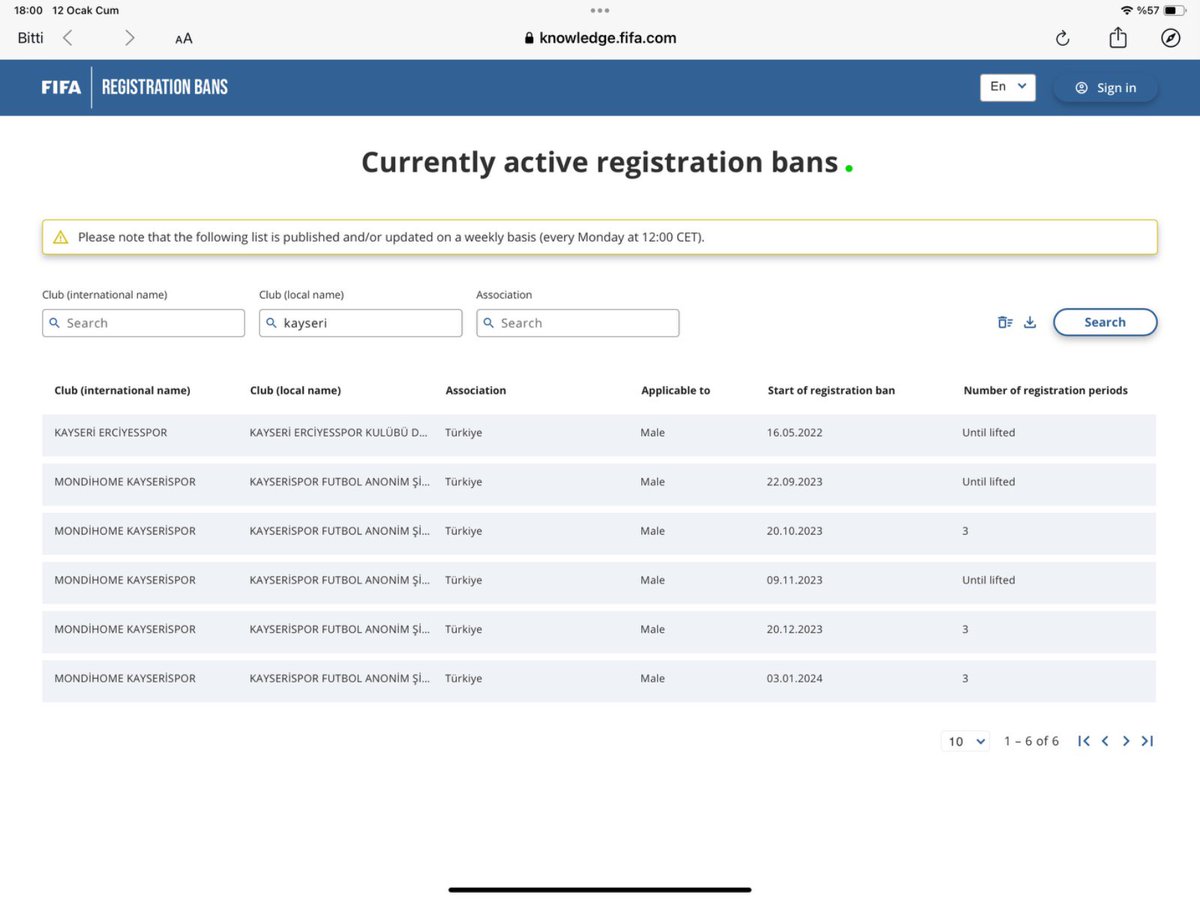Reload the page with the refresh icon
This screenshot has height=899, width=1200.
pos(1062,38)
